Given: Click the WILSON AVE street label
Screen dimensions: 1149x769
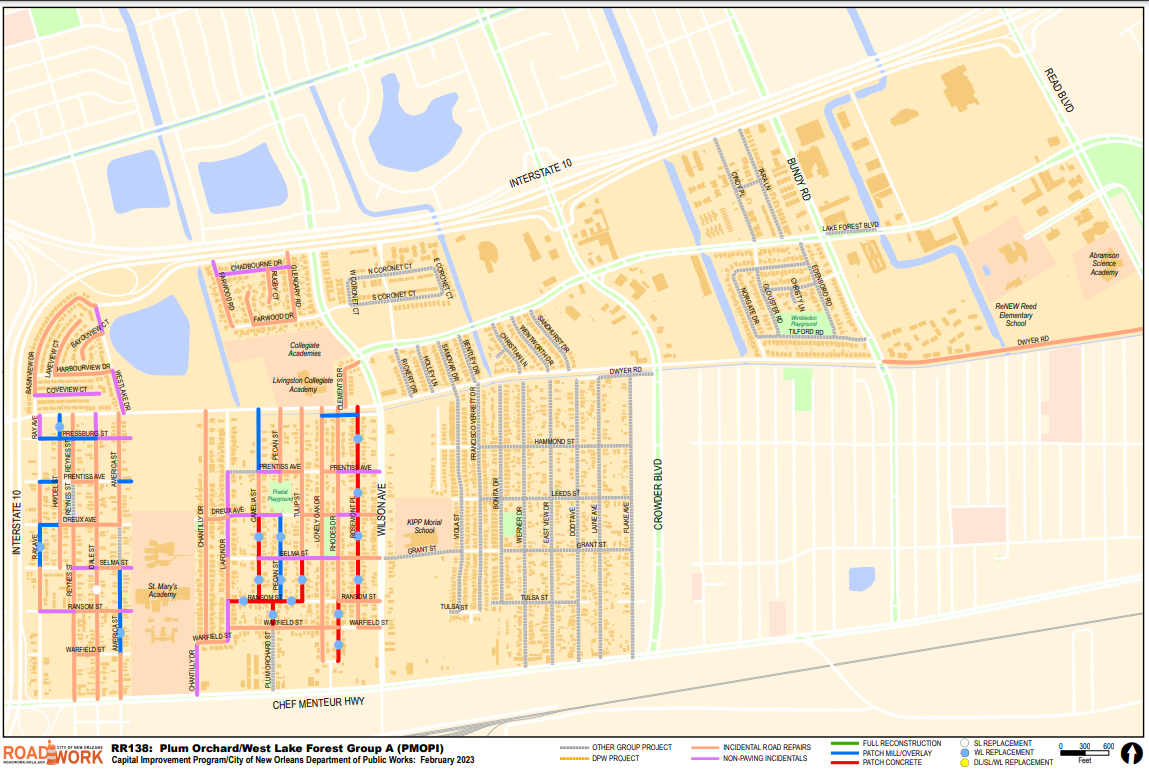Looking at the screenshot, I should click(x=381, y=510).
